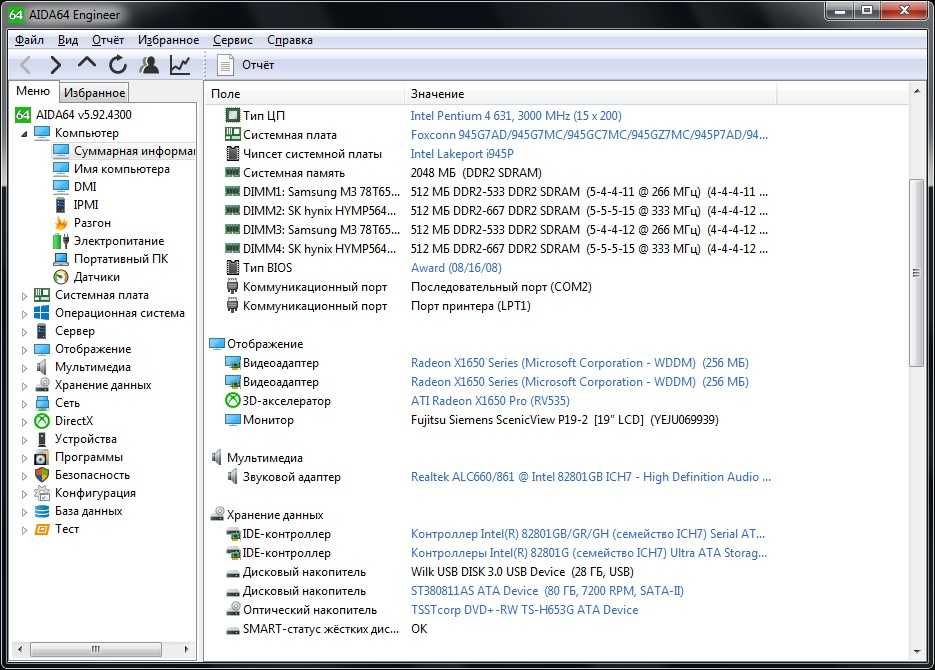The image size is (935, 670).
Task: Open the ATI Radeon X1650 Pro link
Action: click(490, 401)
